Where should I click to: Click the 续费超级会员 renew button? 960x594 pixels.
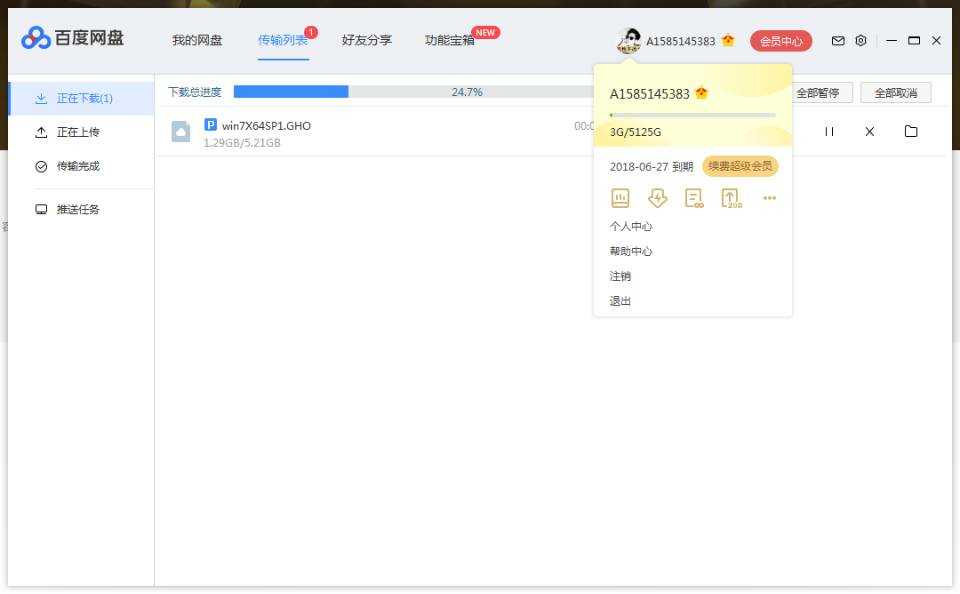740,166
